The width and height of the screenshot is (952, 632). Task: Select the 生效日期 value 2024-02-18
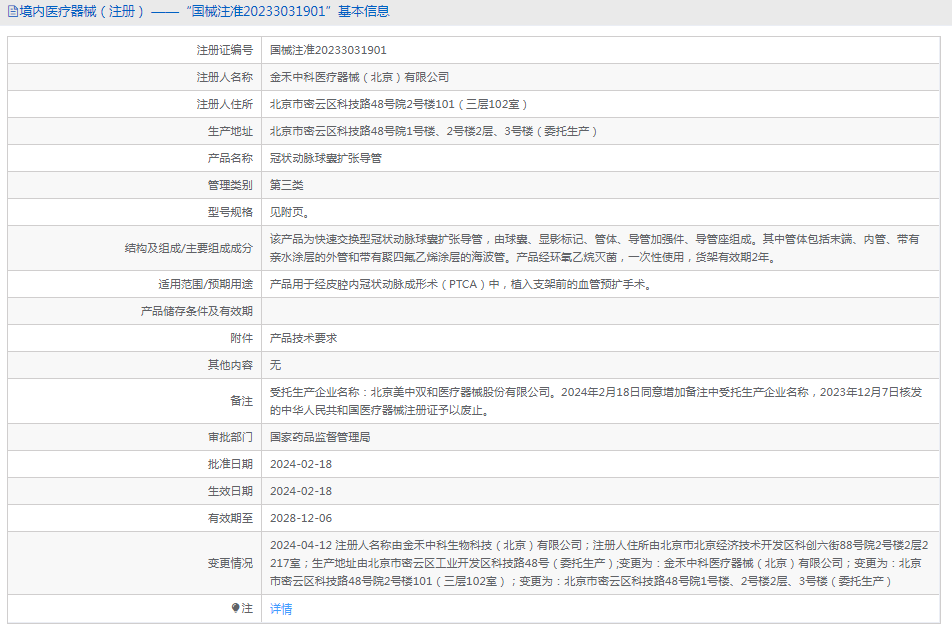(x=301, y=491)
